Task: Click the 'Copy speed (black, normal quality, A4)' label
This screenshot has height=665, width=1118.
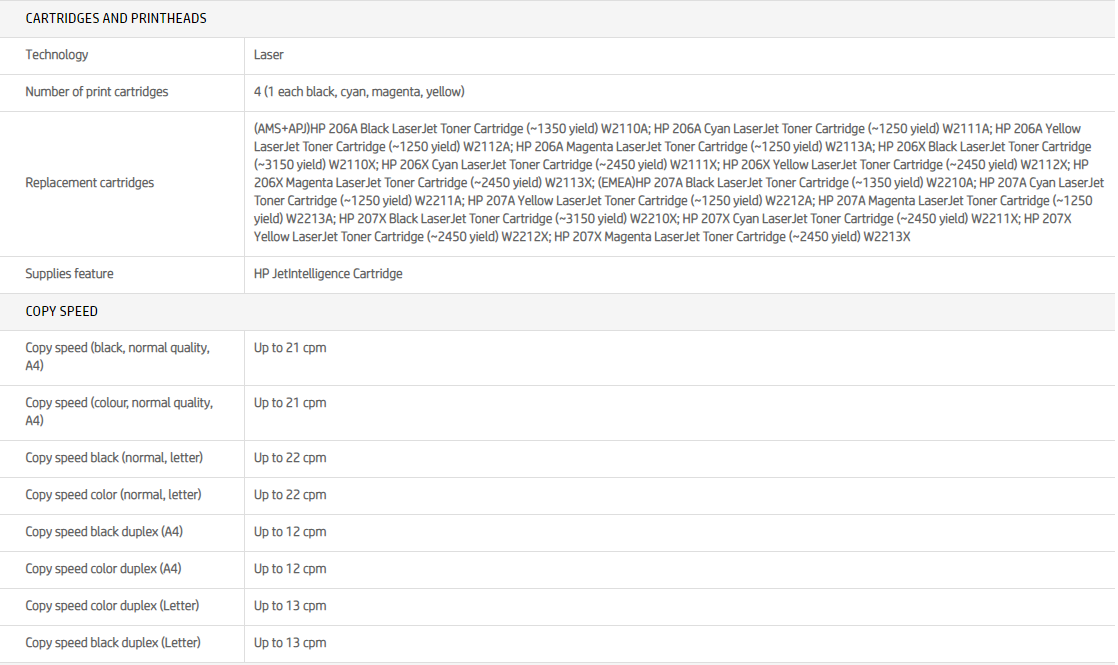Action: tap(118, 357)
